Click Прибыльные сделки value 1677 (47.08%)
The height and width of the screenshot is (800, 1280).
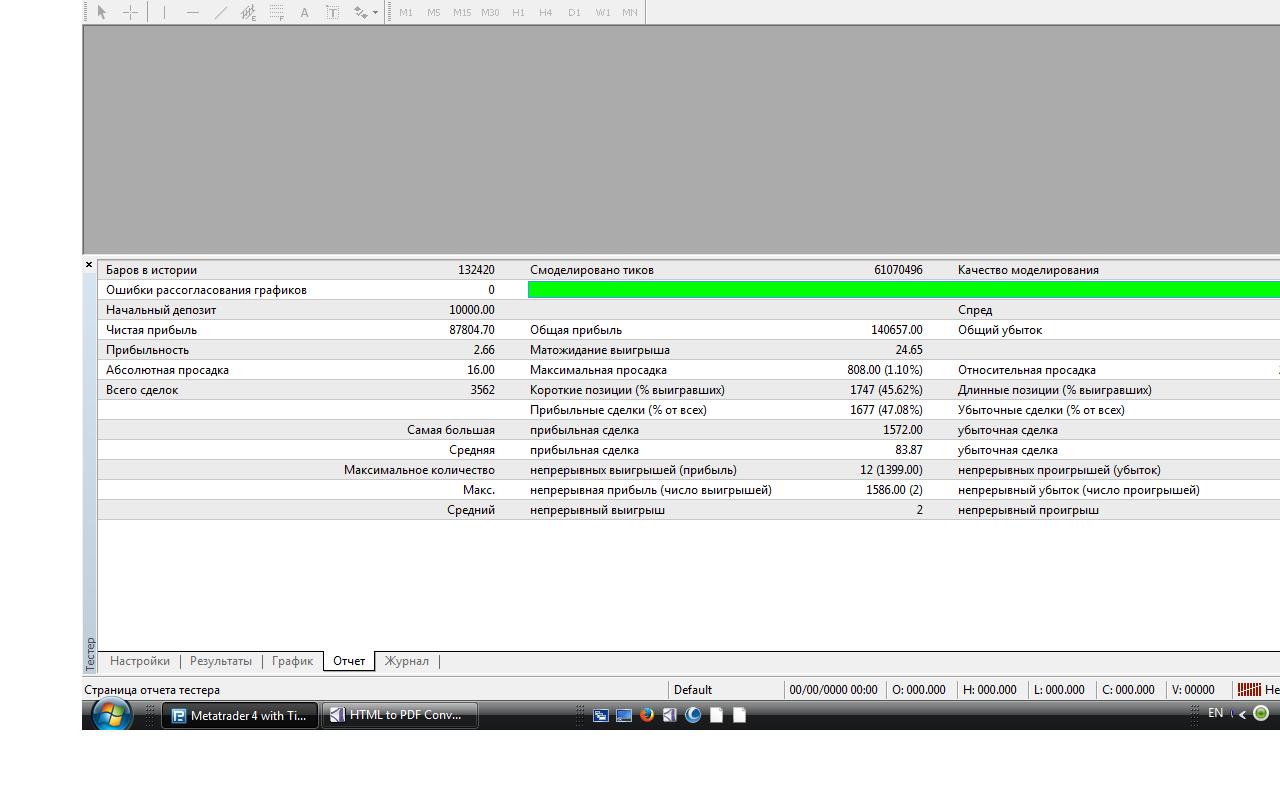pyautogui.click(x=886, y=410)
